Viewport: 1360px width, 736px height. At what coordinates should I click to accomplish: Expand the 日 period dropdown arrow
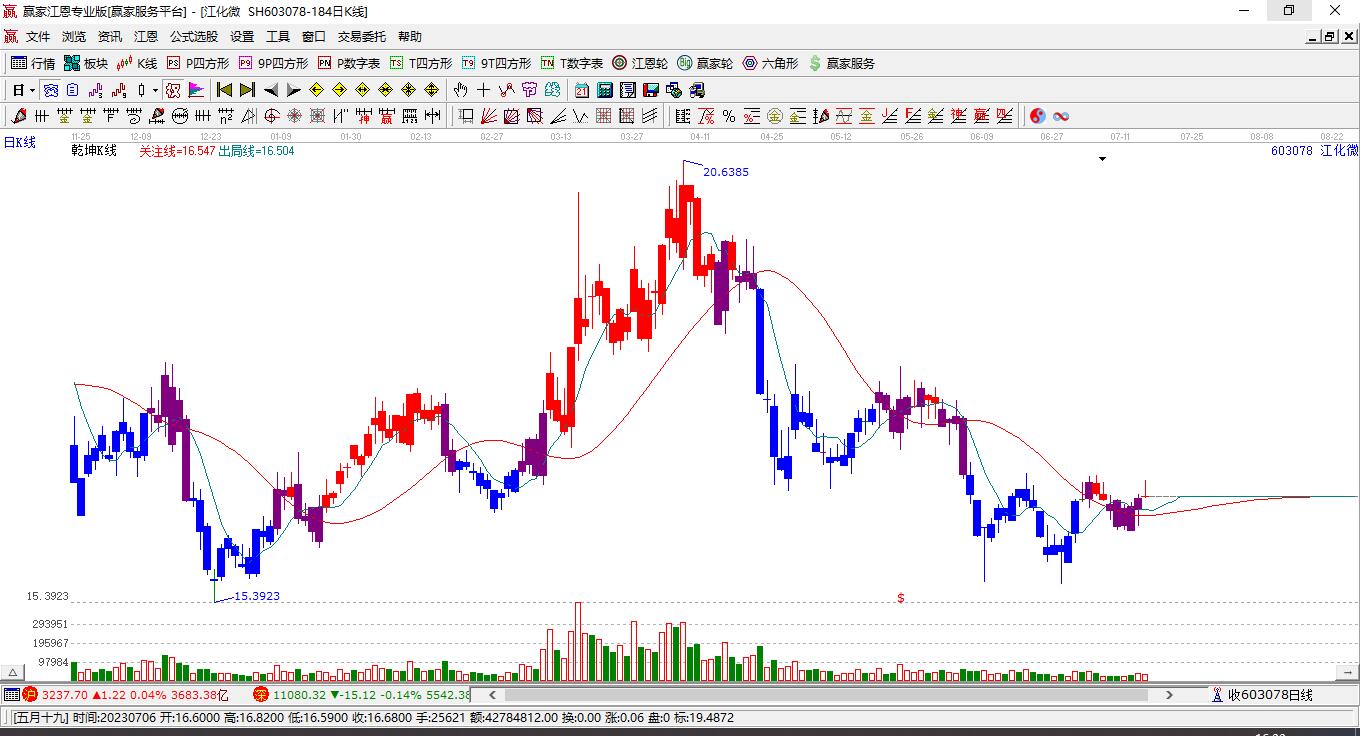coord(33,90)
